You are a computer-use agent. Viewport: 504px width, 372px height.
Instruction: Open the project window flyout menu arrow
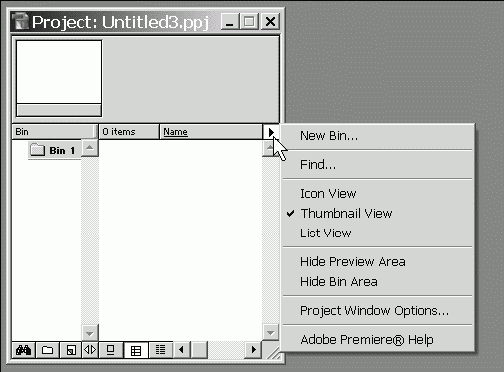pyautogui.click(x=271, y=132)
